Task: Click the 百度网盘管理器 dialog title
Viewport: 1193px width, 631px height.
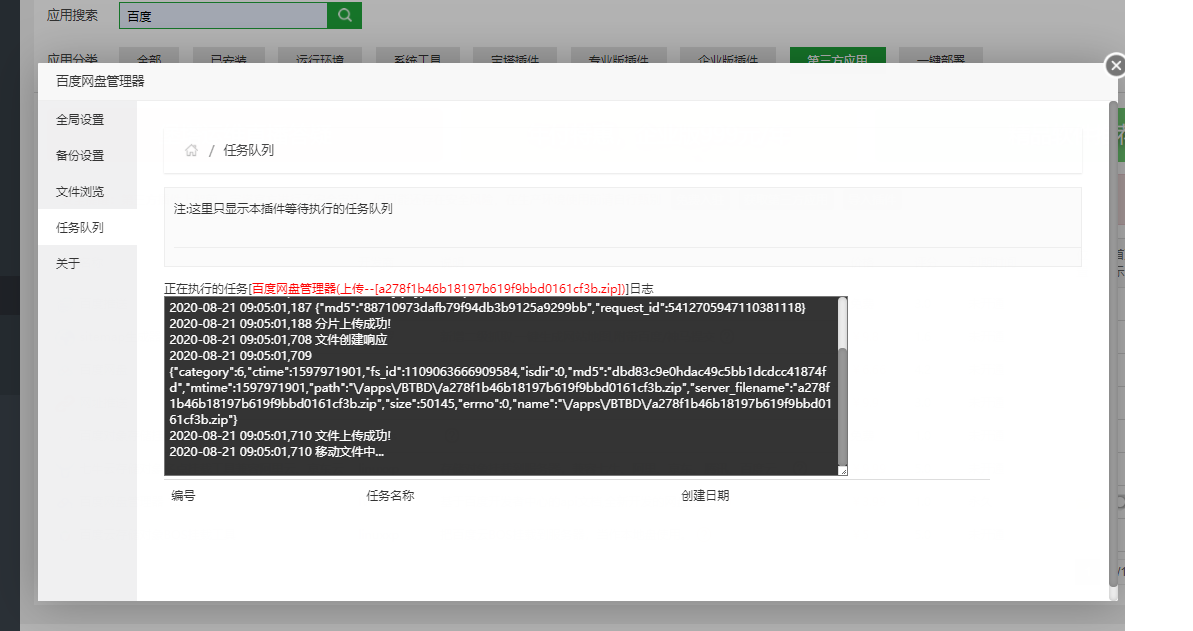Action: click(100, 81)
